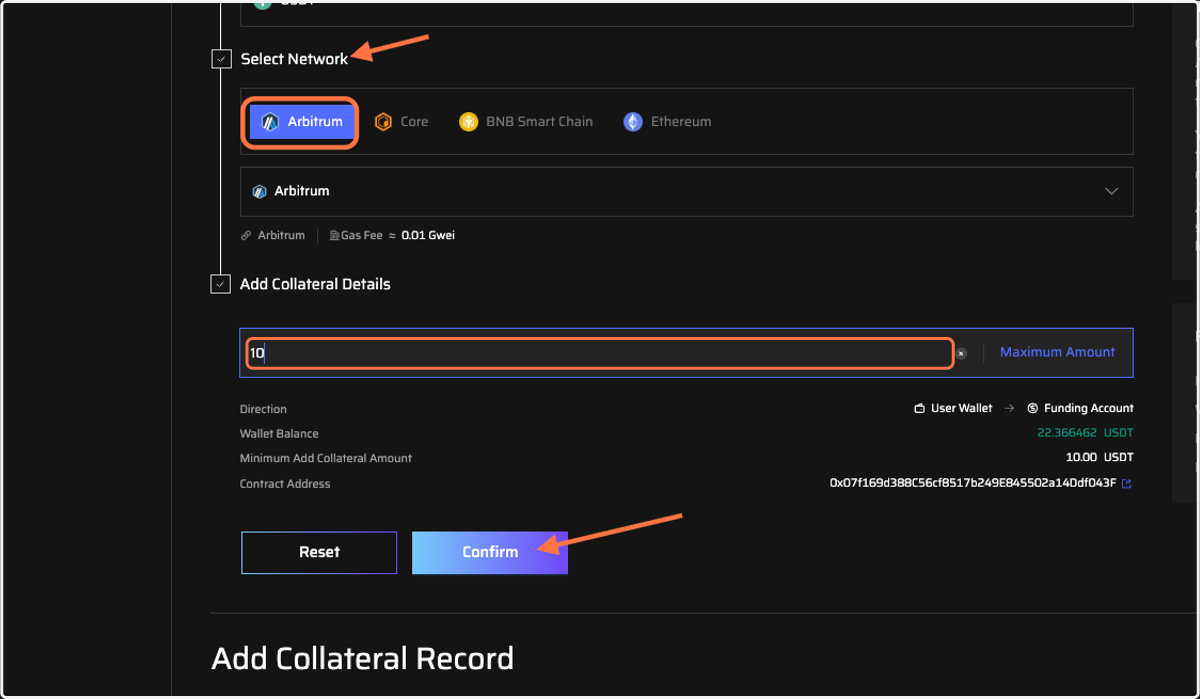The image size is (1200, 699).
Task: Click the User Wallet icon
Action: 919,409
